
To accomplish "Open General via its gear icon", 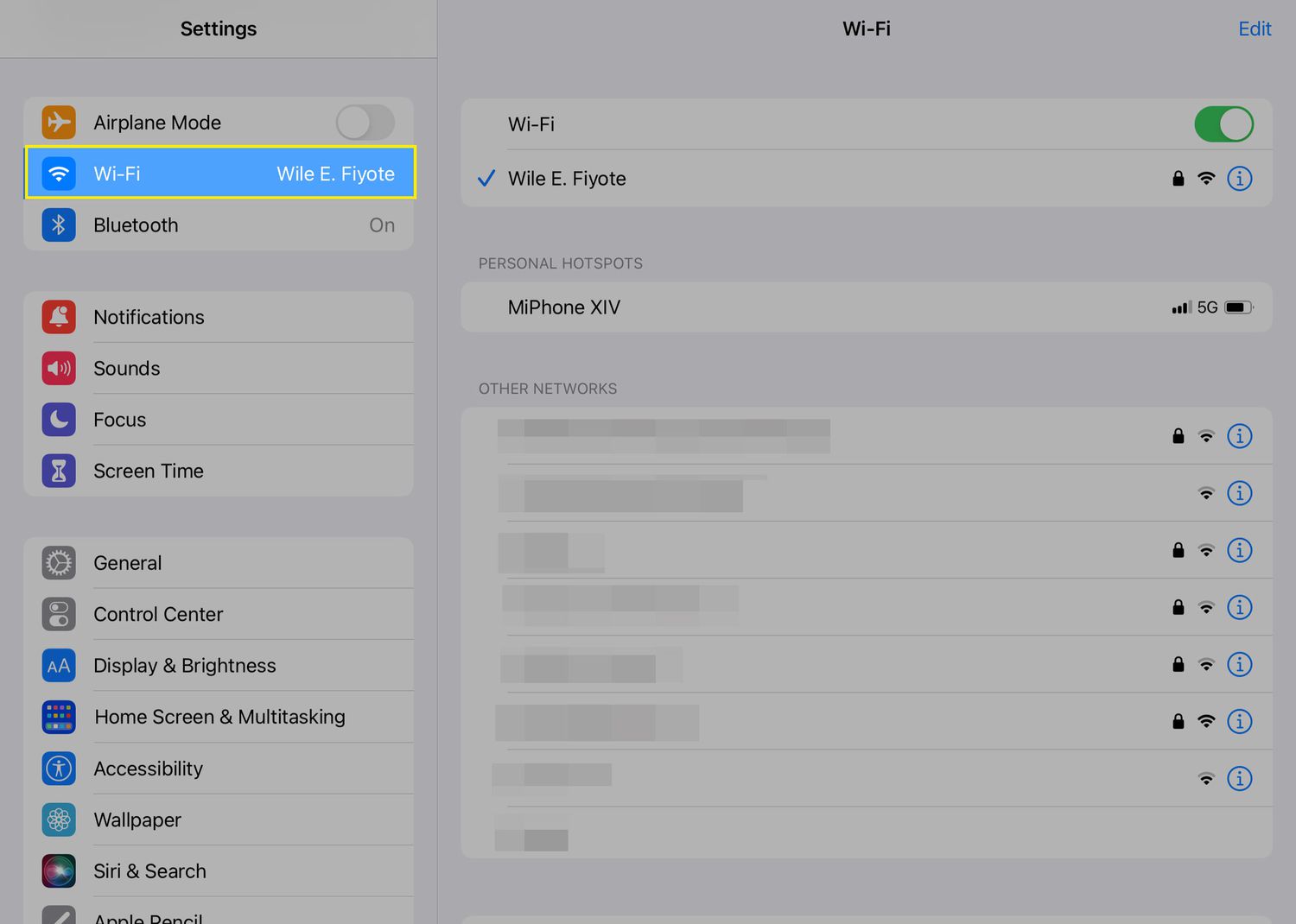I will coord(59,563).
